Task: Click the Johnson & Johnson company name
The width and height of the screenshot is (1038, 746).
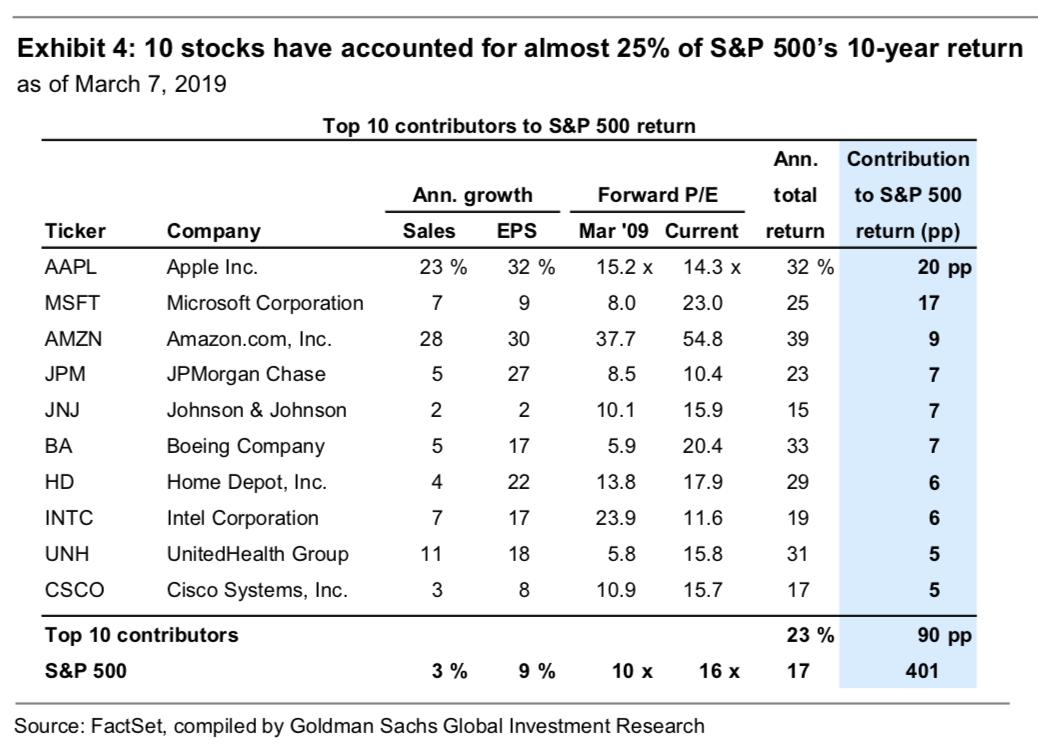Action: [x=257, y=410]
